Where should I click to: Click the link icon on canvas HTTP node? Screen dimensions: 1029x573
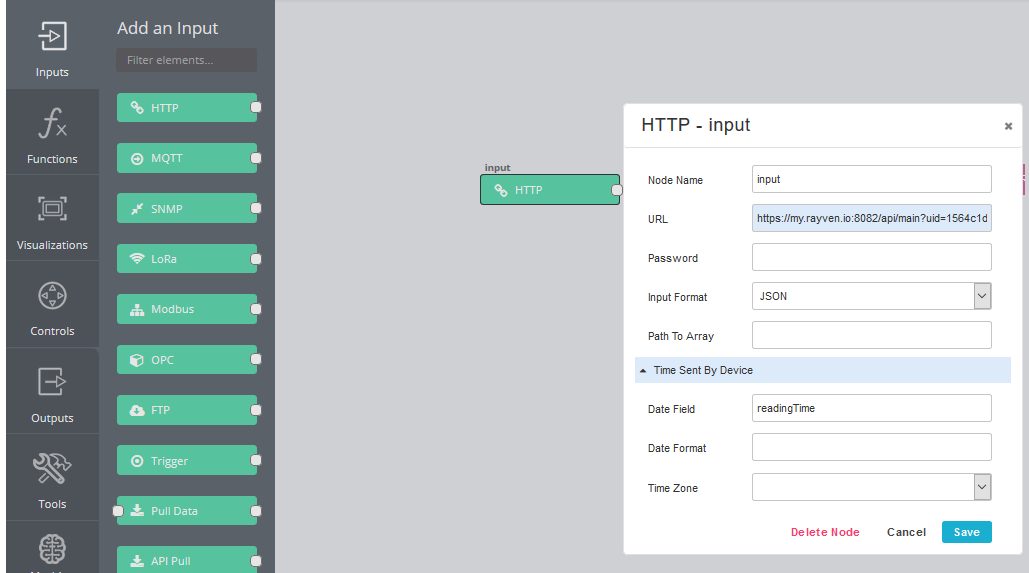501,190
